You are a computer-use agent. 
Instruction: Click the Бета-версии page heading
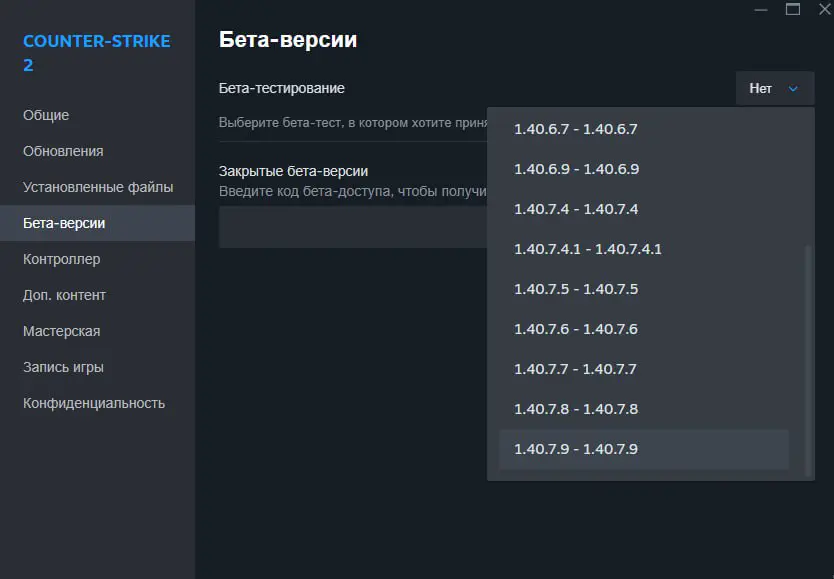[288, 40]
